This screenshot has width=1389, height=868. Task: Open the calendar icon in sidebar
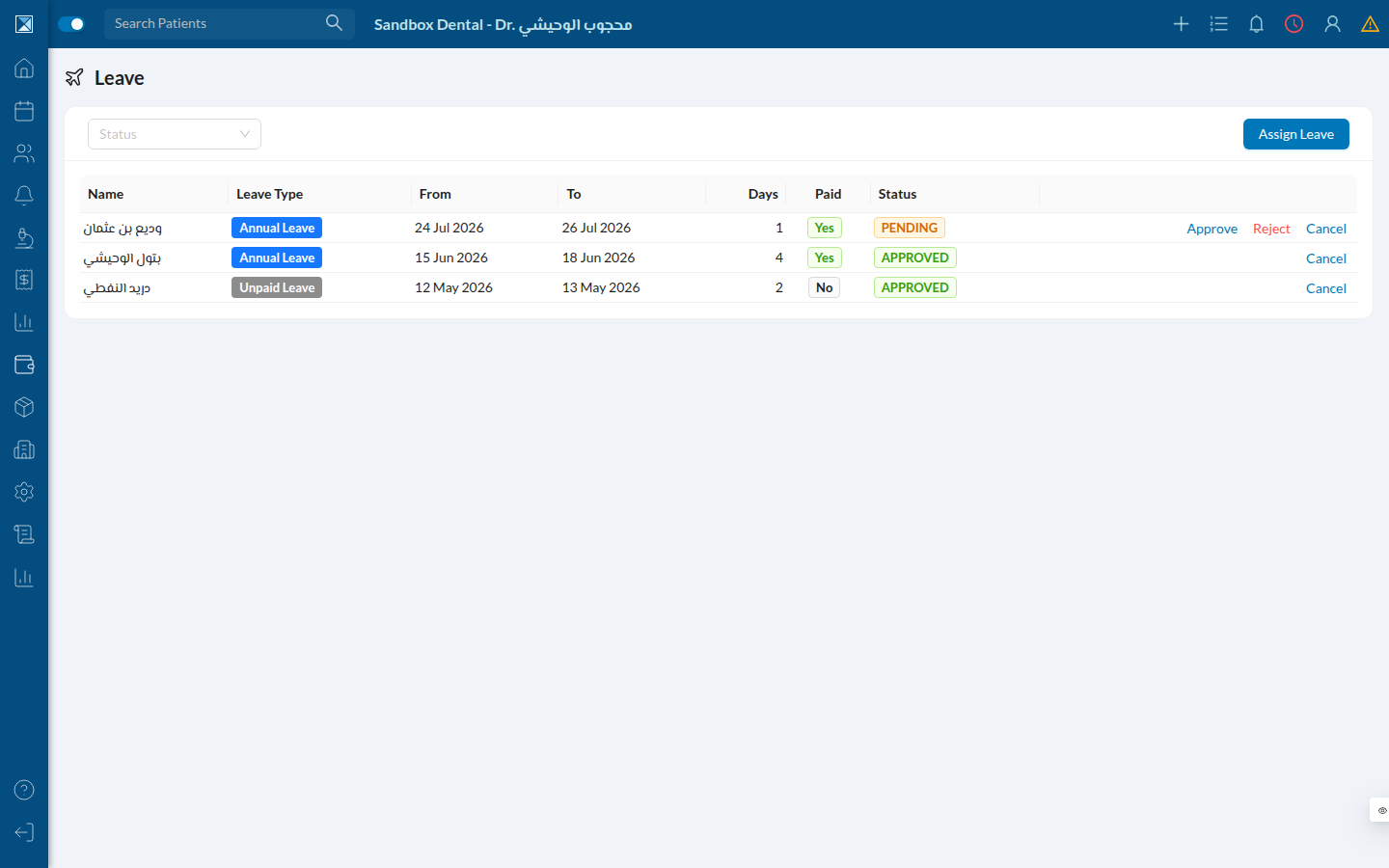pyautogui.click(x=24, y=111)
